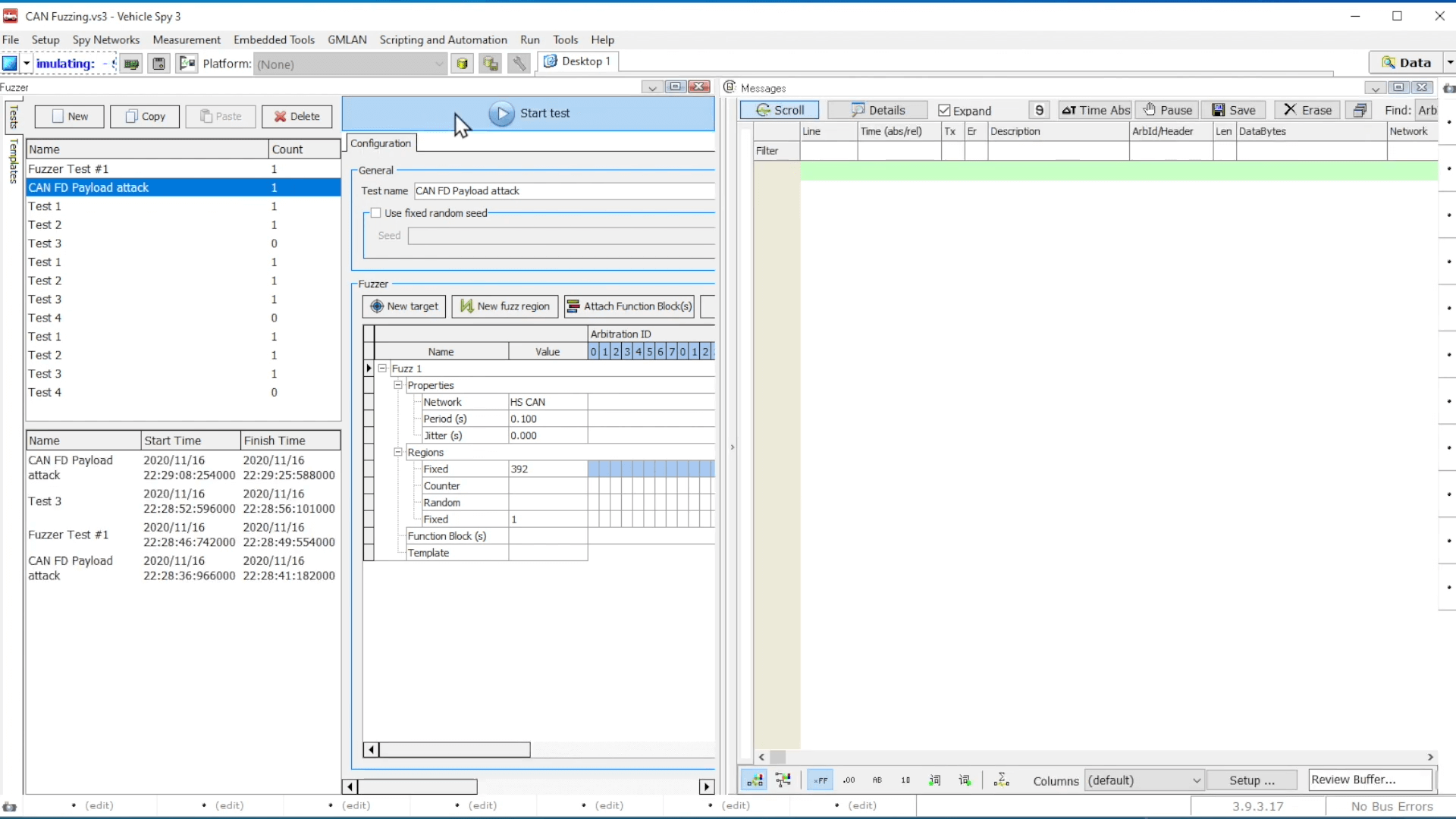This screenshot has height=819, width=1456.
Task: Collapse the Regions tree node
Action: click(x=398, y=452)
